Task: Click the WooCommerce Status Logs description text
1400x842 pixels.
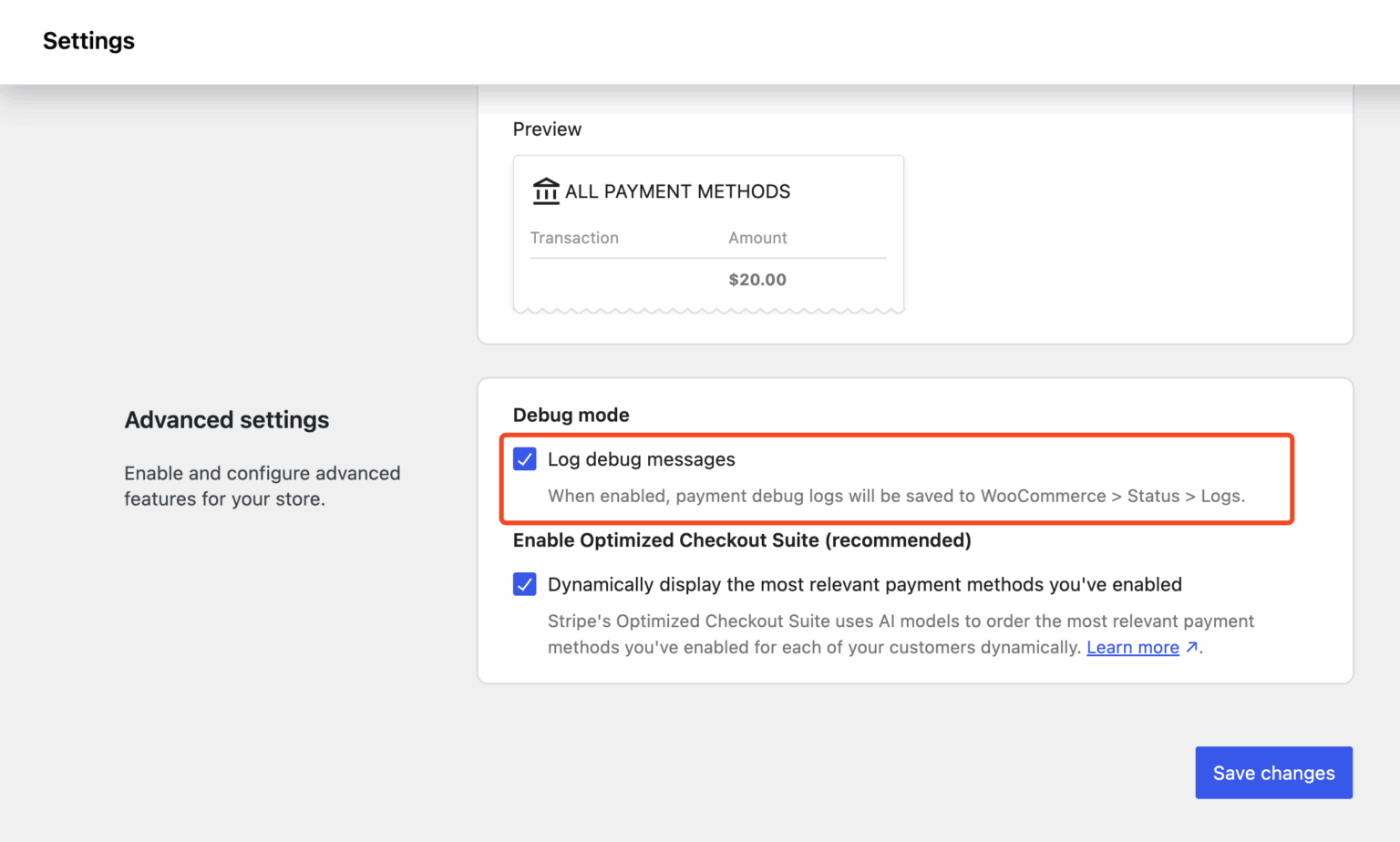Action: point(896,496)
